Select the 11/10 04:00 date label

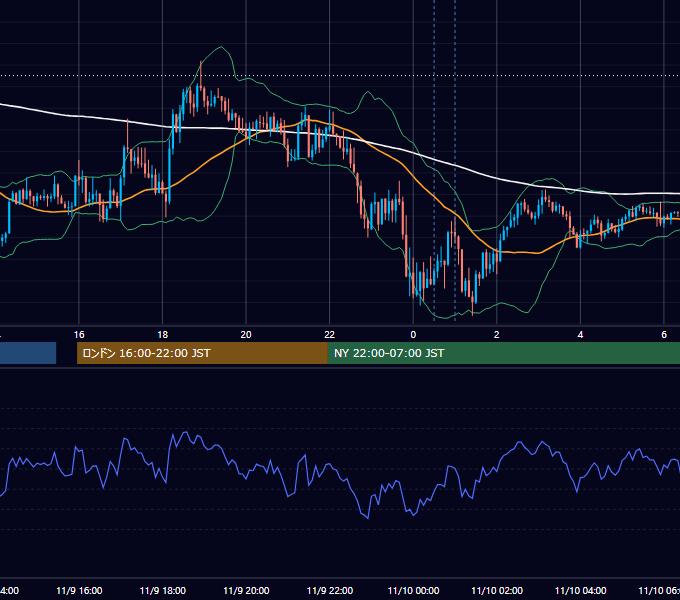pos(581,590)
